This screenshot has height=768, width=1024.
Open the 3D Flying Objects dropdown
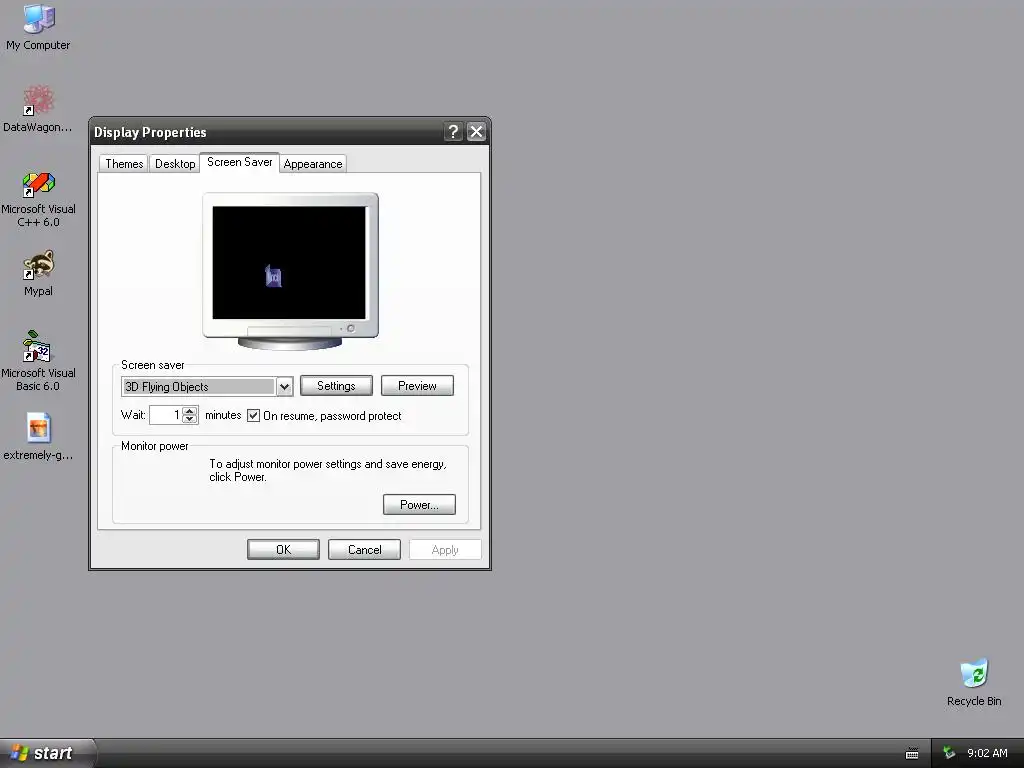(284, 387)
